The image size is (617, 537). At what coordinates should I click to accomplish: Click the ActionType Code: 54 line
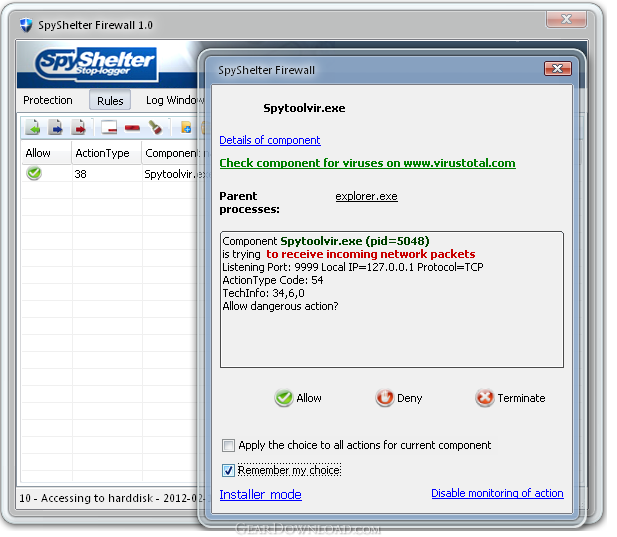(x=273, y=280)
